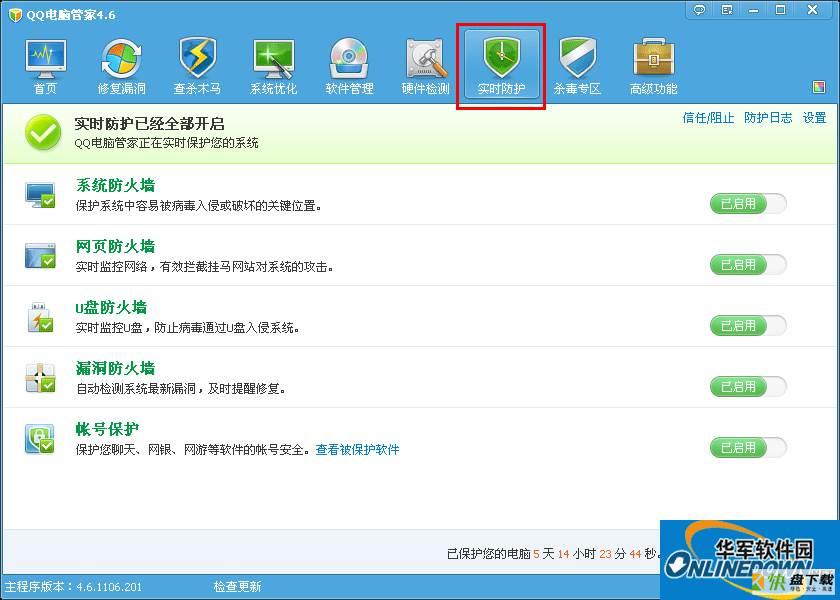Toggle the 帐号保护 已启用 switch
Viewport: 840px width, 600px height.
[x=748, y=448]
